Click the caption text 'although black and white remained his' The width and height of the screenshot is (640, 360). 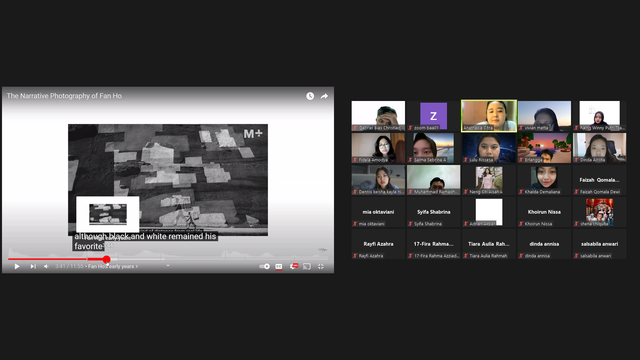point(145,236)
